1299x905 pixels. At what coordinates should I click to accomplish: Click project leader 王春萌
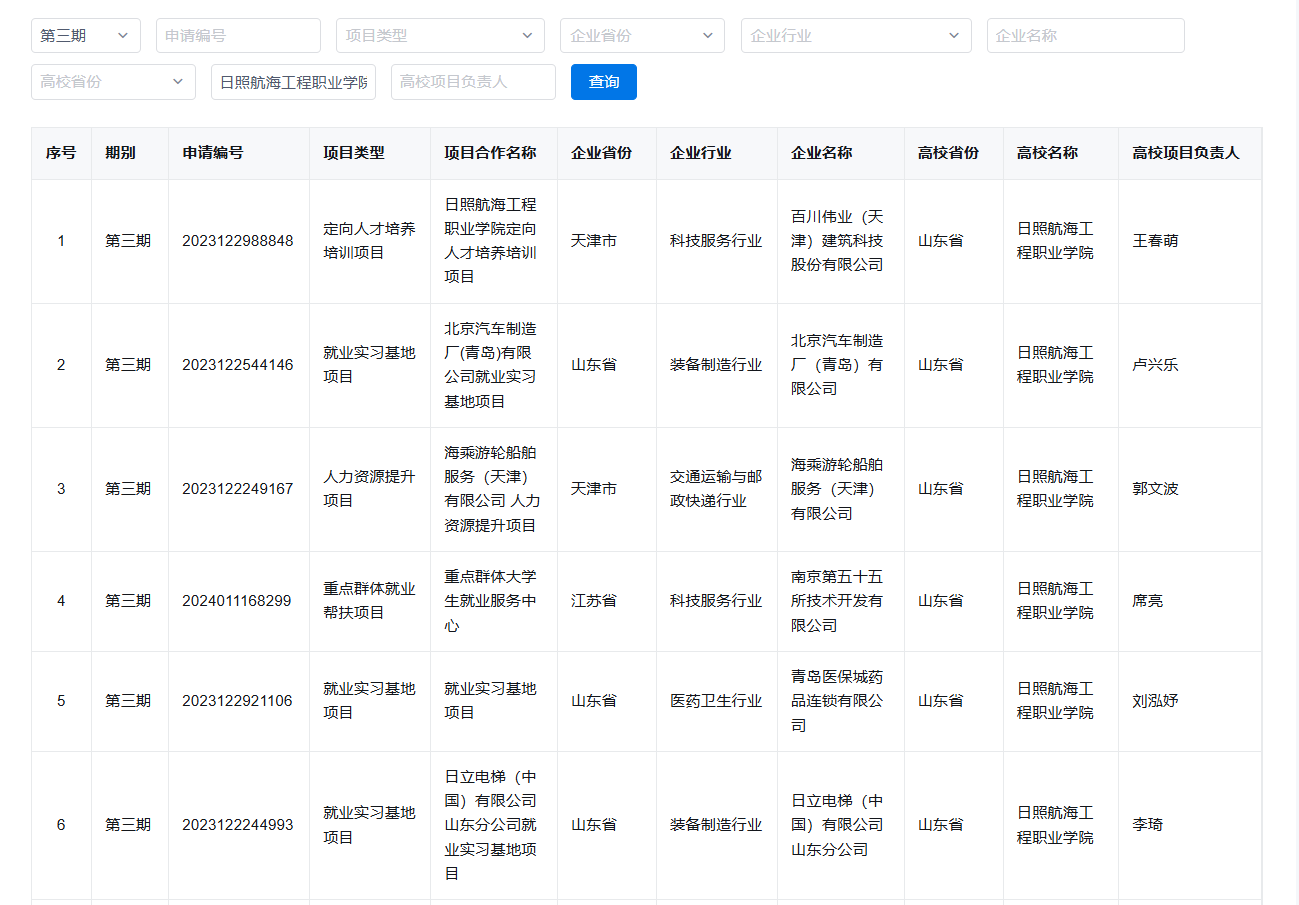point(1155,241)
